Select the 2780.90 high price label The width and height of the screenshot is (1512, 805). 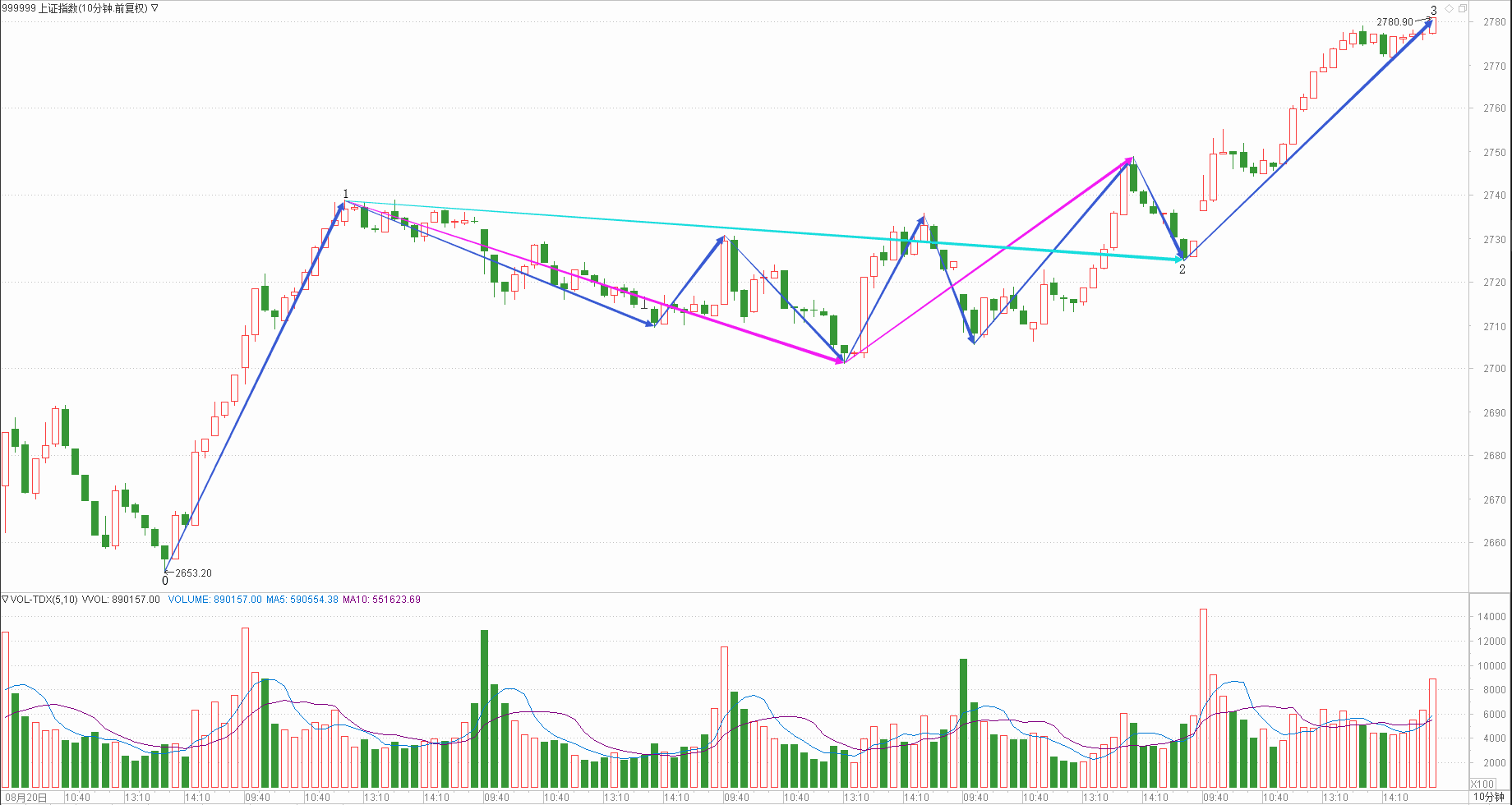pos(1394,22)
